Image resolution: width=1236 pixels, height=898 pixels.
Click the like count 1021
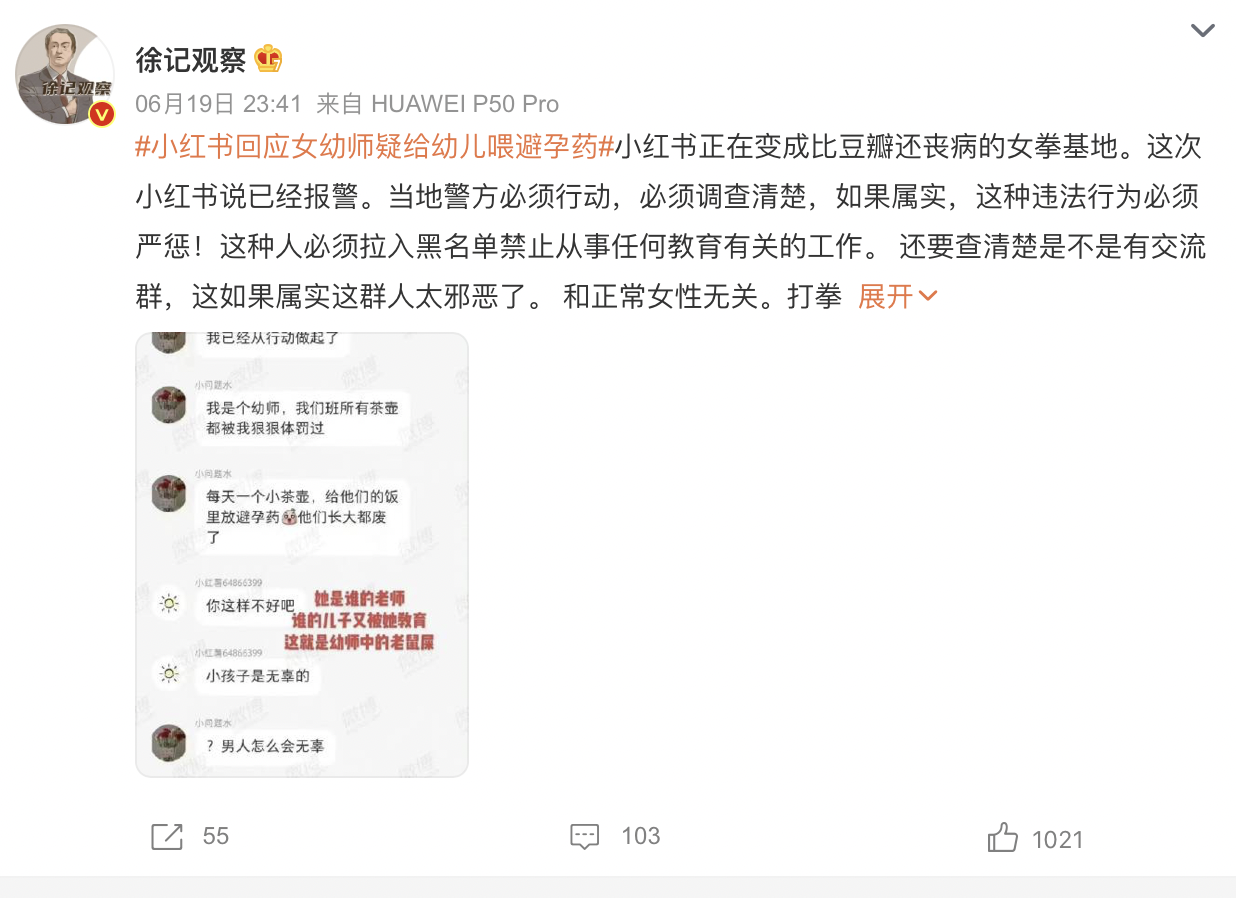tap(1057, 840)
